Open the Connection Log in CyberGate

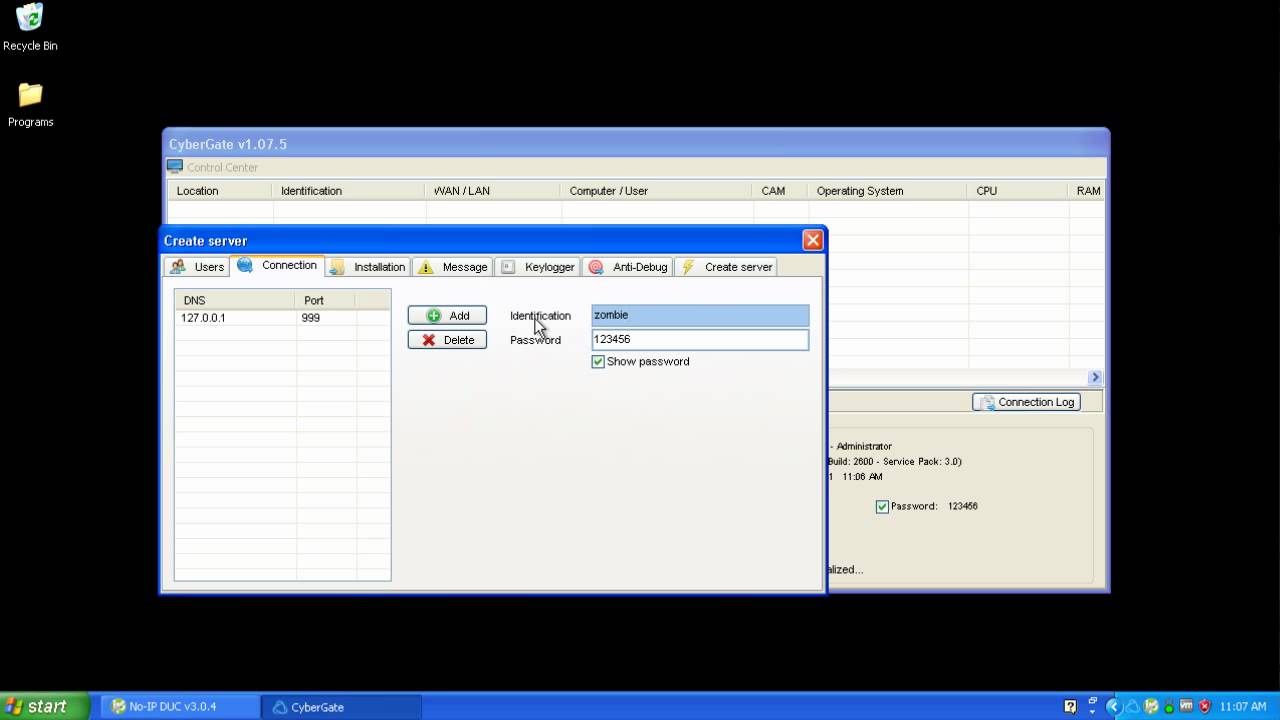(x=1027, y=402)
